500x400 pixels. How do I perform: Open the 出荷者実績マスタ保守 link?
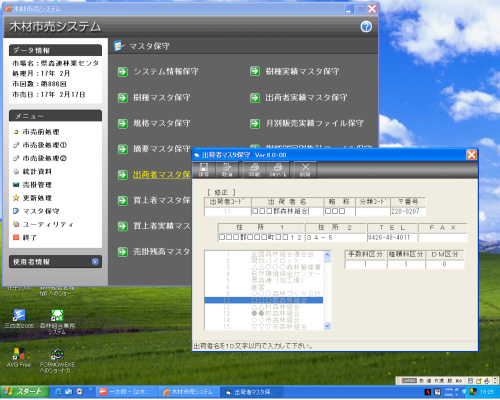[306, 98]
